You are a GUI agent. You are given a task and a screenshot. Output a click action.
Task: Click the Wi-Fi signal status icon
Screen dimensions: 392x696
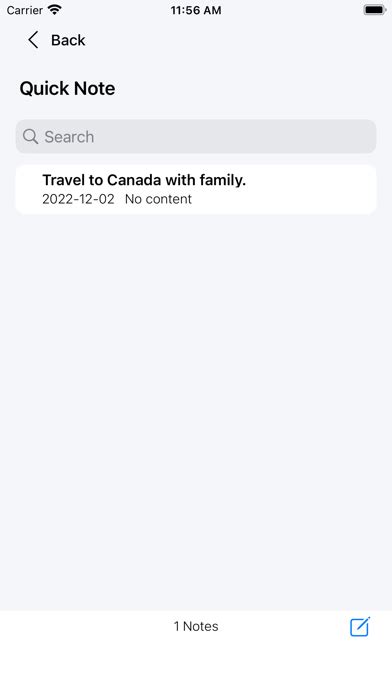[54, 10]
